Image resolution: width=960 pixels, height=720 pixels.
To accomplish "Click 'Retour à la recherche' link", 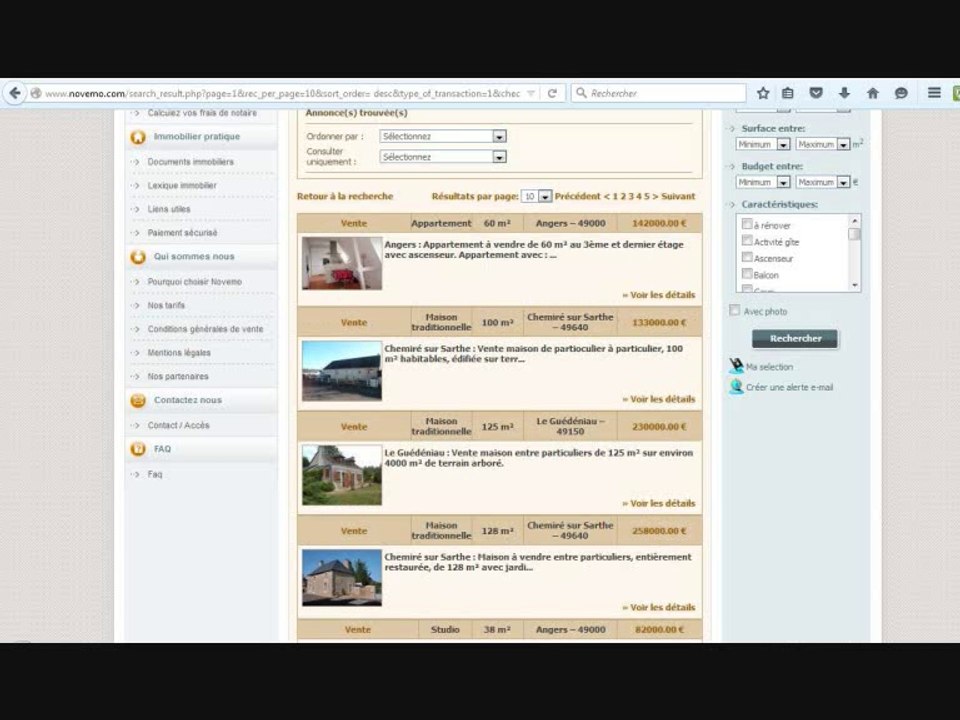I will pyautogui.click(x=345, y=197).
